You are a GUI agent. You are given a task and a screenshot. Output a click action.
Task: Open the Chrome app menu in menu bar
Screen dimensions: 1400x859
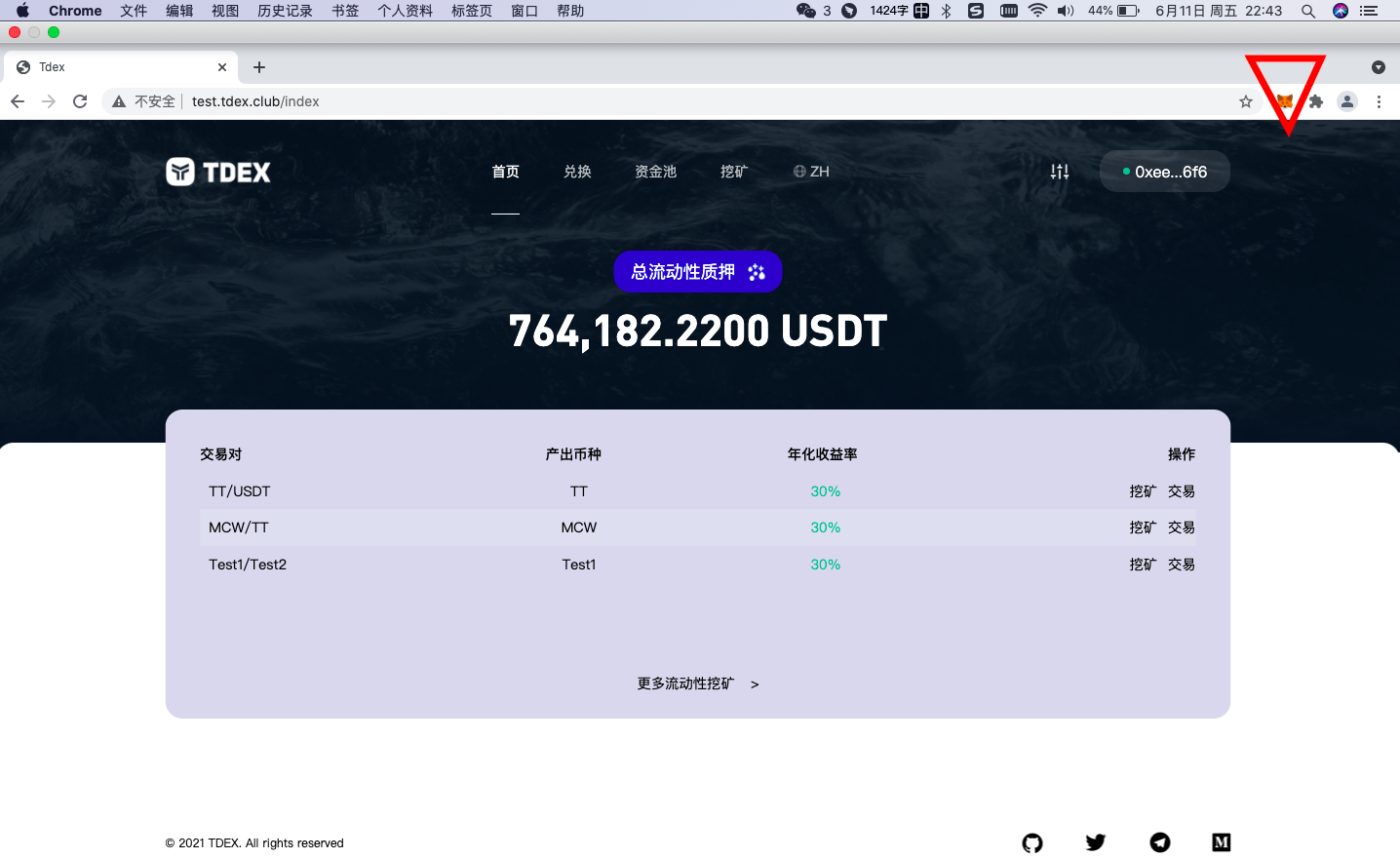(x=75, y=11)
